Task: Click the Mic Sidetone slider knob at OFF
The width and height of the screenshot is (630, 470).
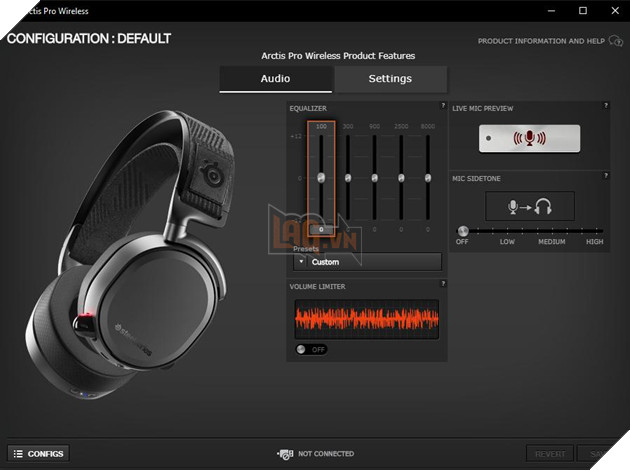Action: tap(463, 231)
